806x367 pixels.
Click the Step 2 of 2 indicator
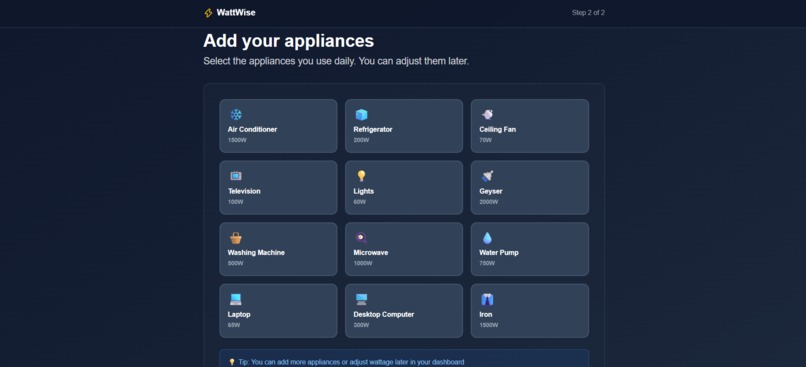point(588,13)
